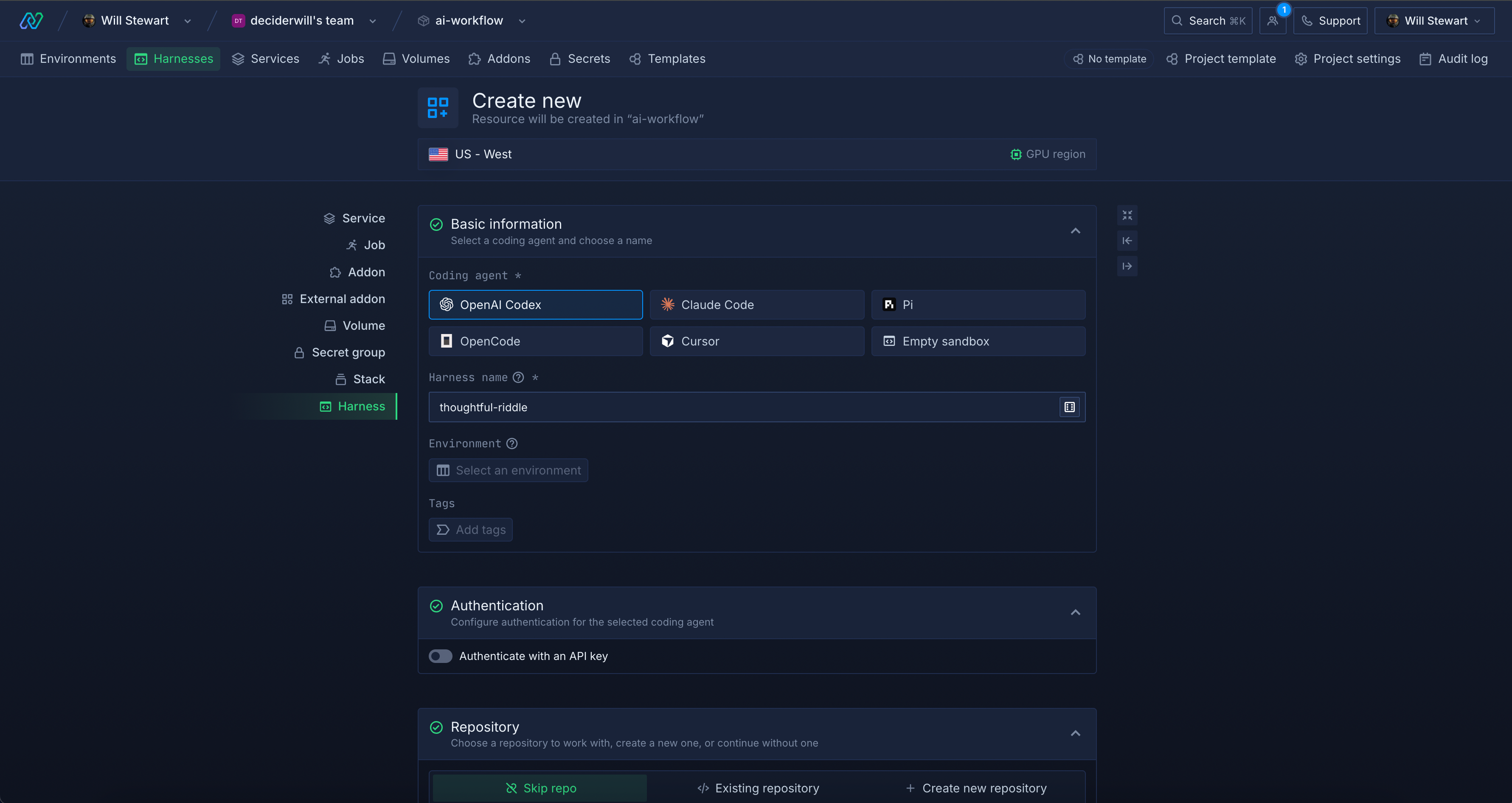The width and height of the screenshot is (1512, 803).
Task: Go to the Secrets tab
Action: (580, 59)
